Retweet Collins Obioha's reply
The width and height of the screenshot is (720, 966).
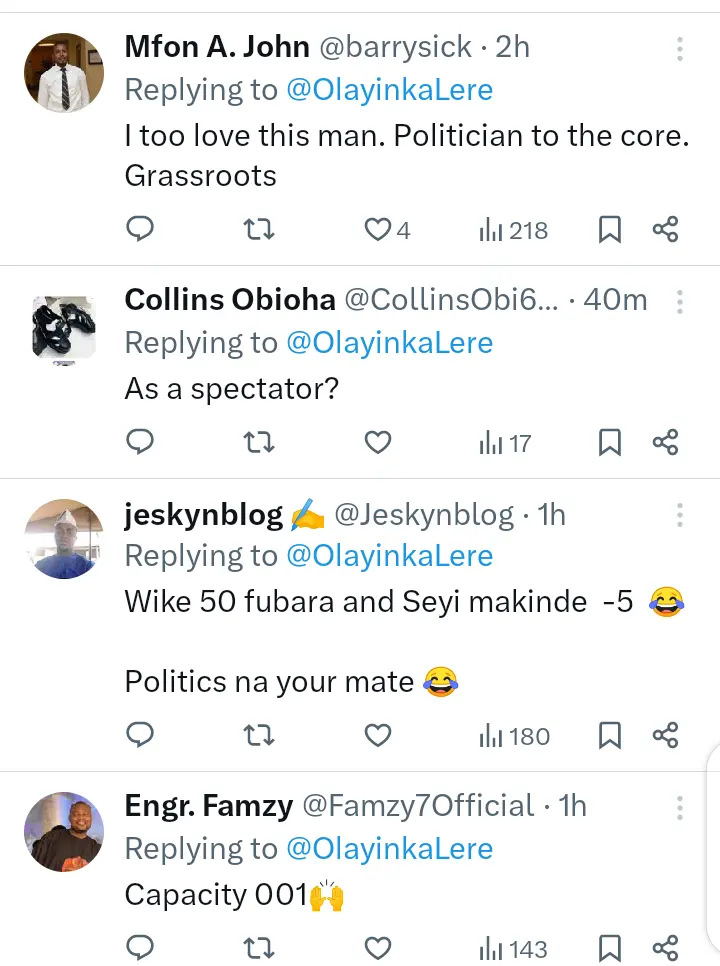[x=260, y=442]
